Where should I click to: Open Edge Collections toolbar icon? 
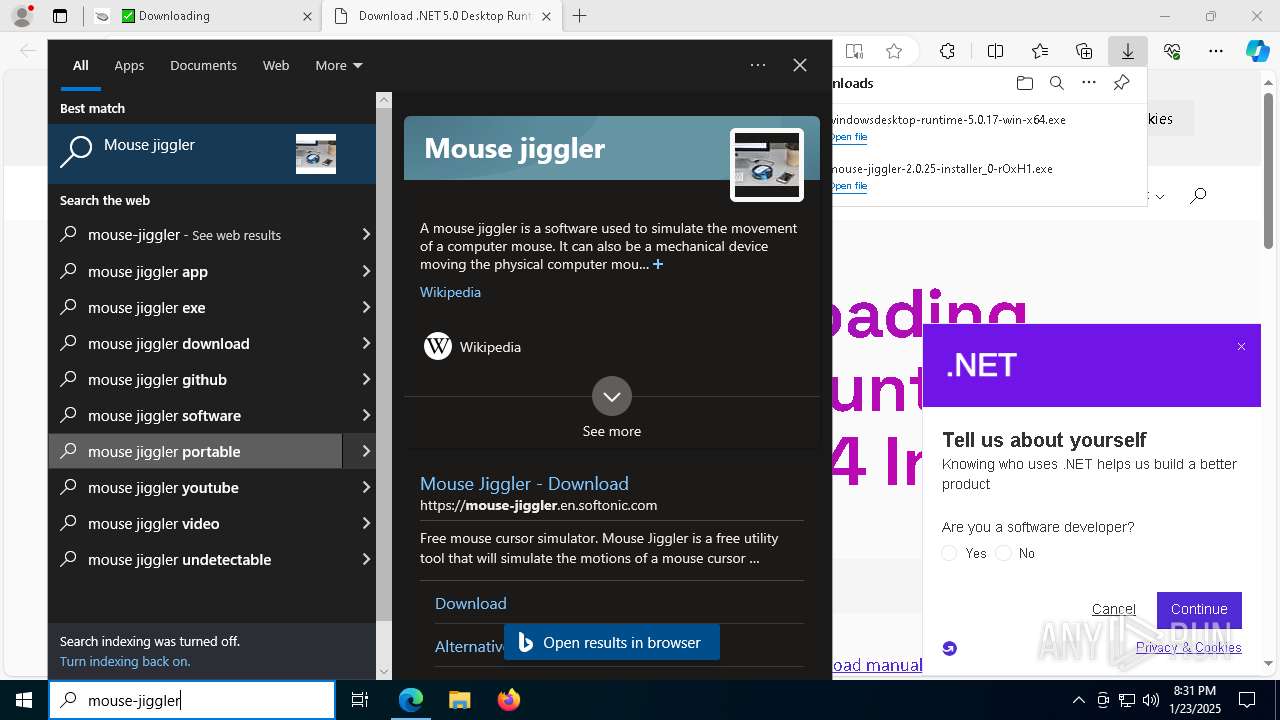tap(1084, 52)
